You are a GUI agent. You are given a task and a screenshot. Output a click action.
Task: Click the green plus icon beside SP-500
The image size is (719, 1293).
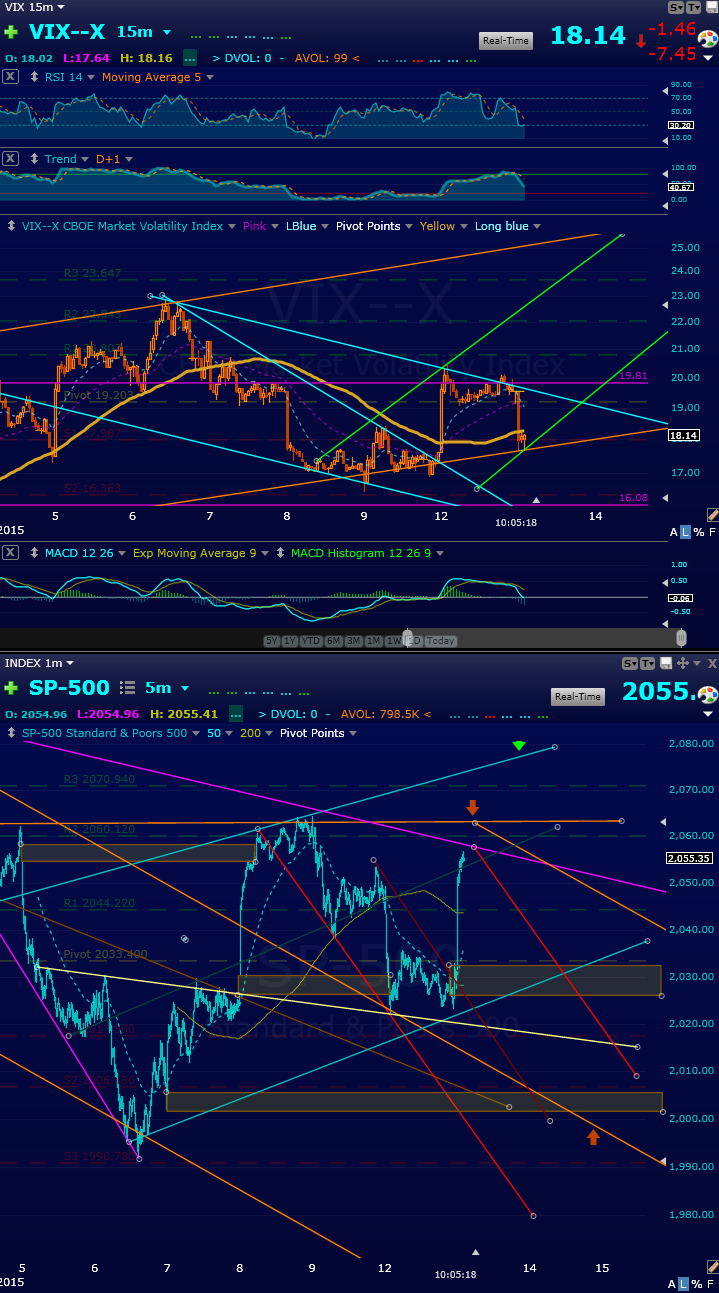(x=11, y=688)
